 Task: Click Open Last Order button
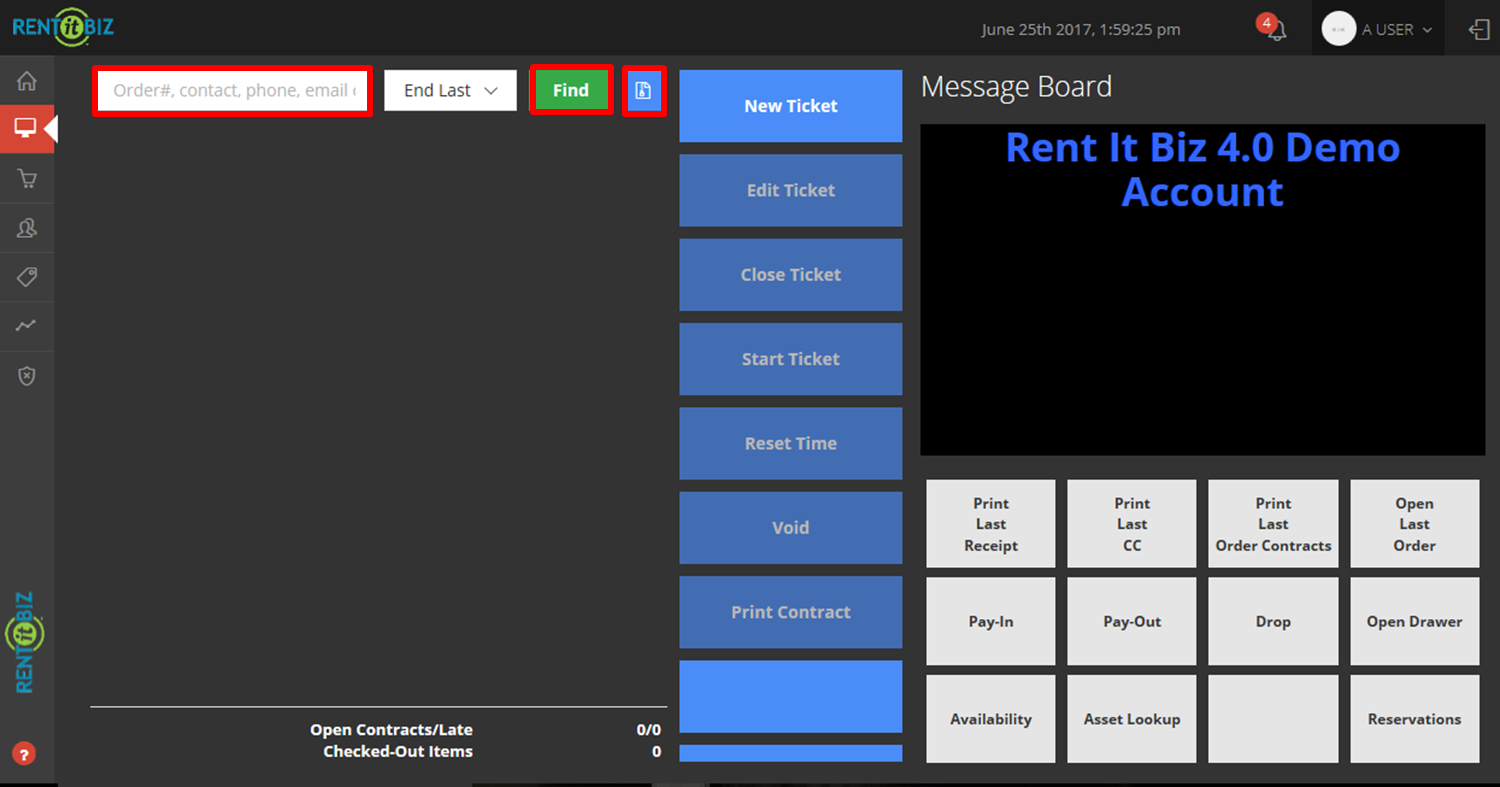point(1415,524)
